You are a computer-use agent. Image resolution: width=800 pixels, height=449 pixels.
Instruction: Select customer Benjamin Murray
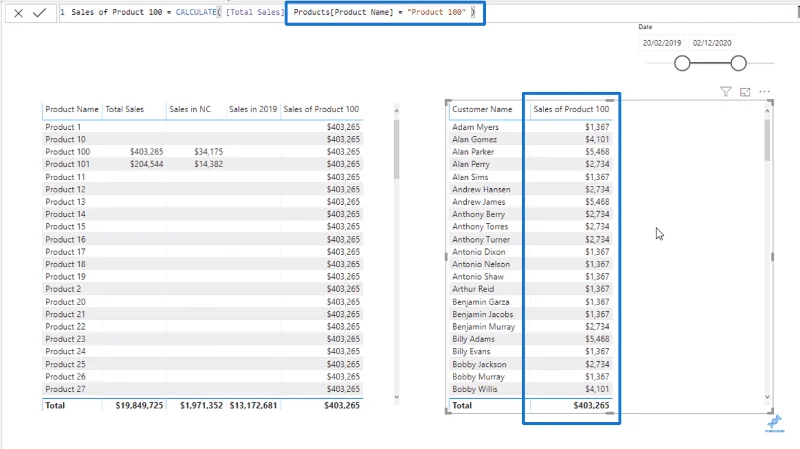tap(484, 327)
